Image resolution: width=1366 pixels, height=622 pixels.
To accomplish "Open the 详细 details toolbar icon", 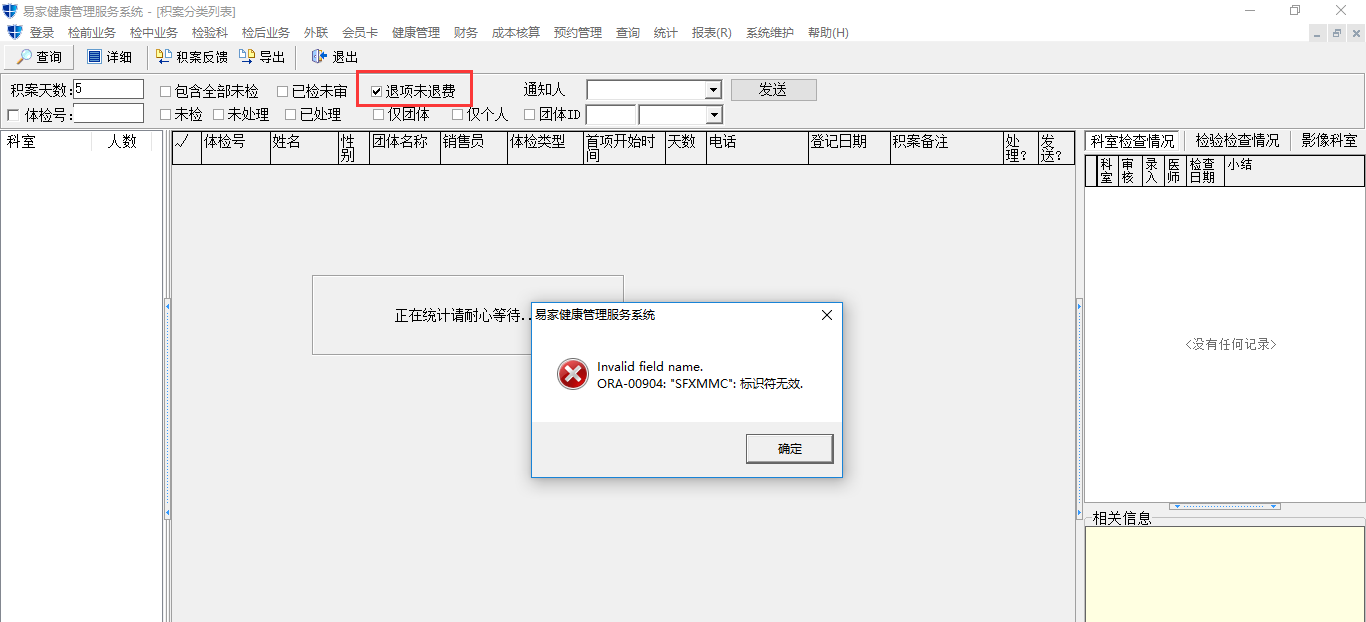I will 94,57.
